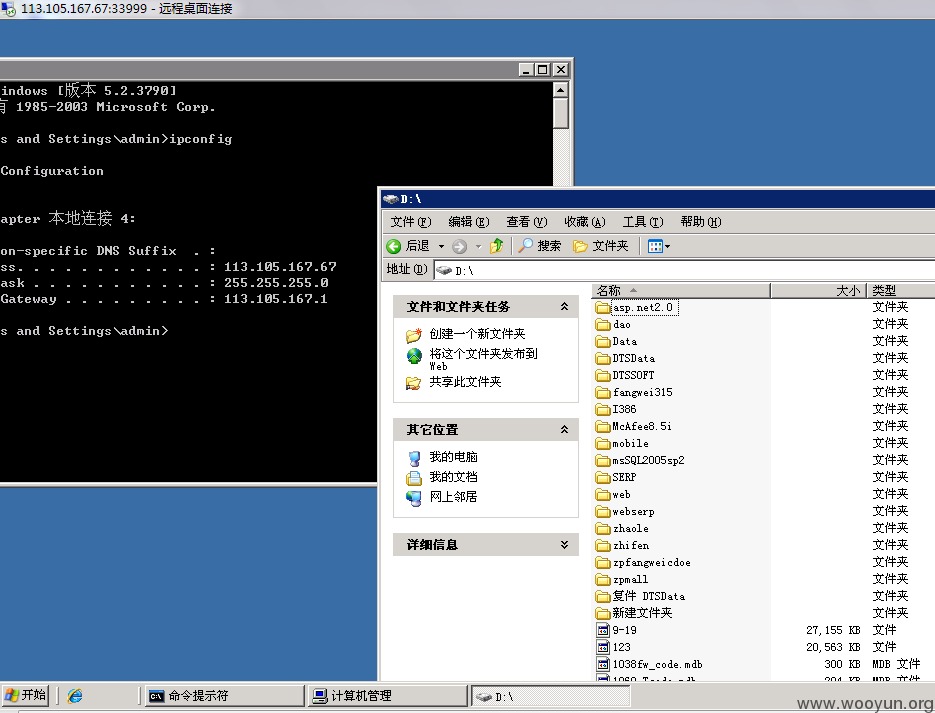Click the Views grid icon
The width and height of the screenshot is (935, 713).
point(655,246)
